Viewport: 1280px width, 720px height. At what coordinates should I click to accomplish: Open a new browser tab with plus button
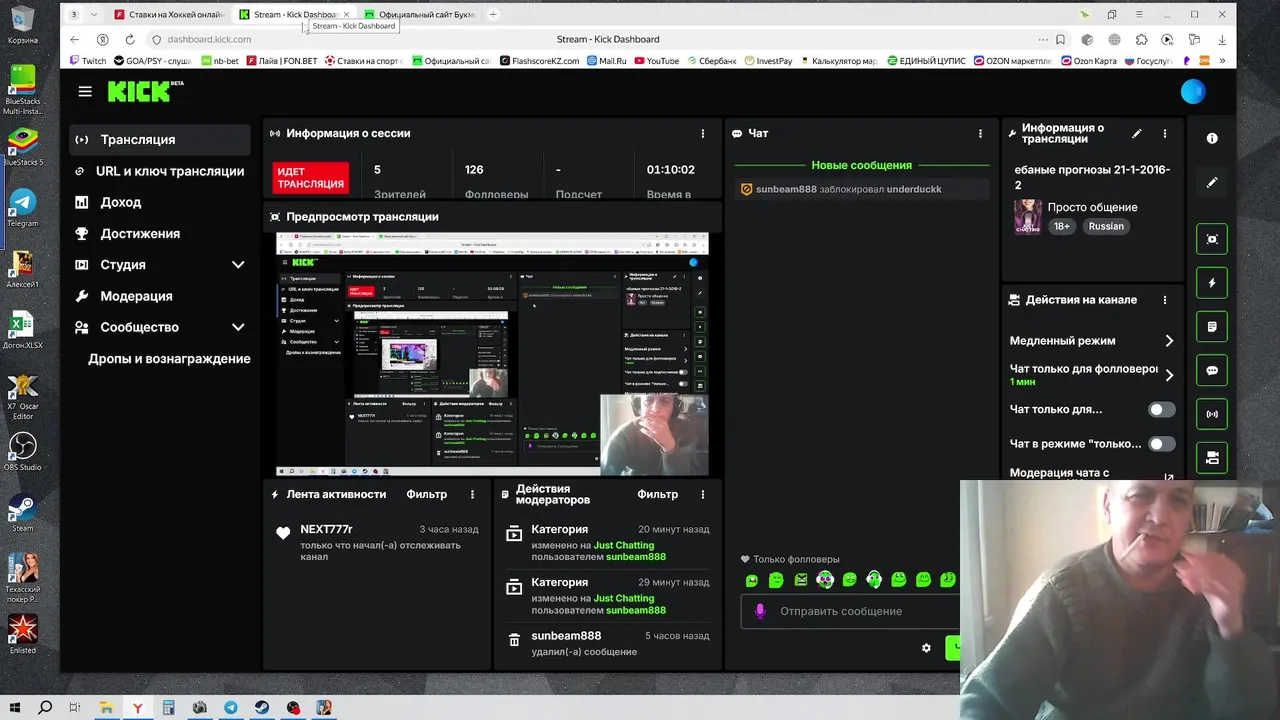click(x=492, y=14)
